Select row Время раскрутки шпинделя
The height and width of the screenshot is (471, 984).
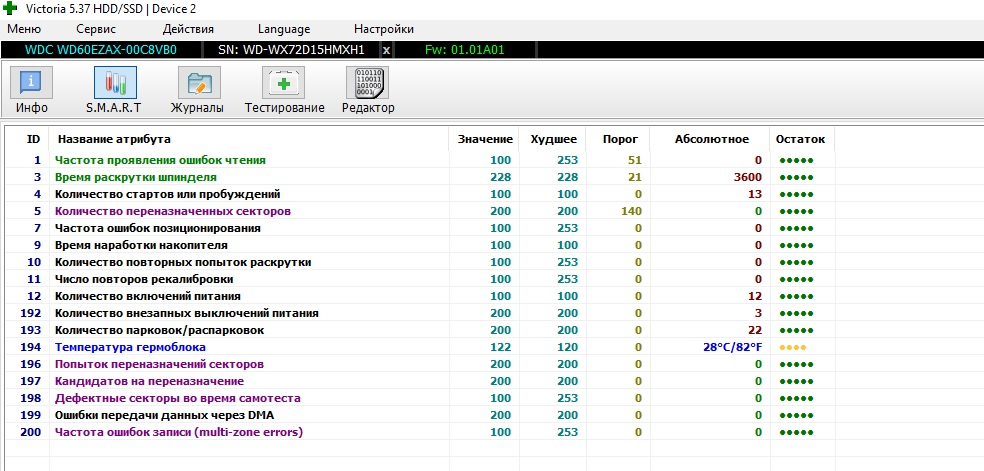[x=419, y=177]
